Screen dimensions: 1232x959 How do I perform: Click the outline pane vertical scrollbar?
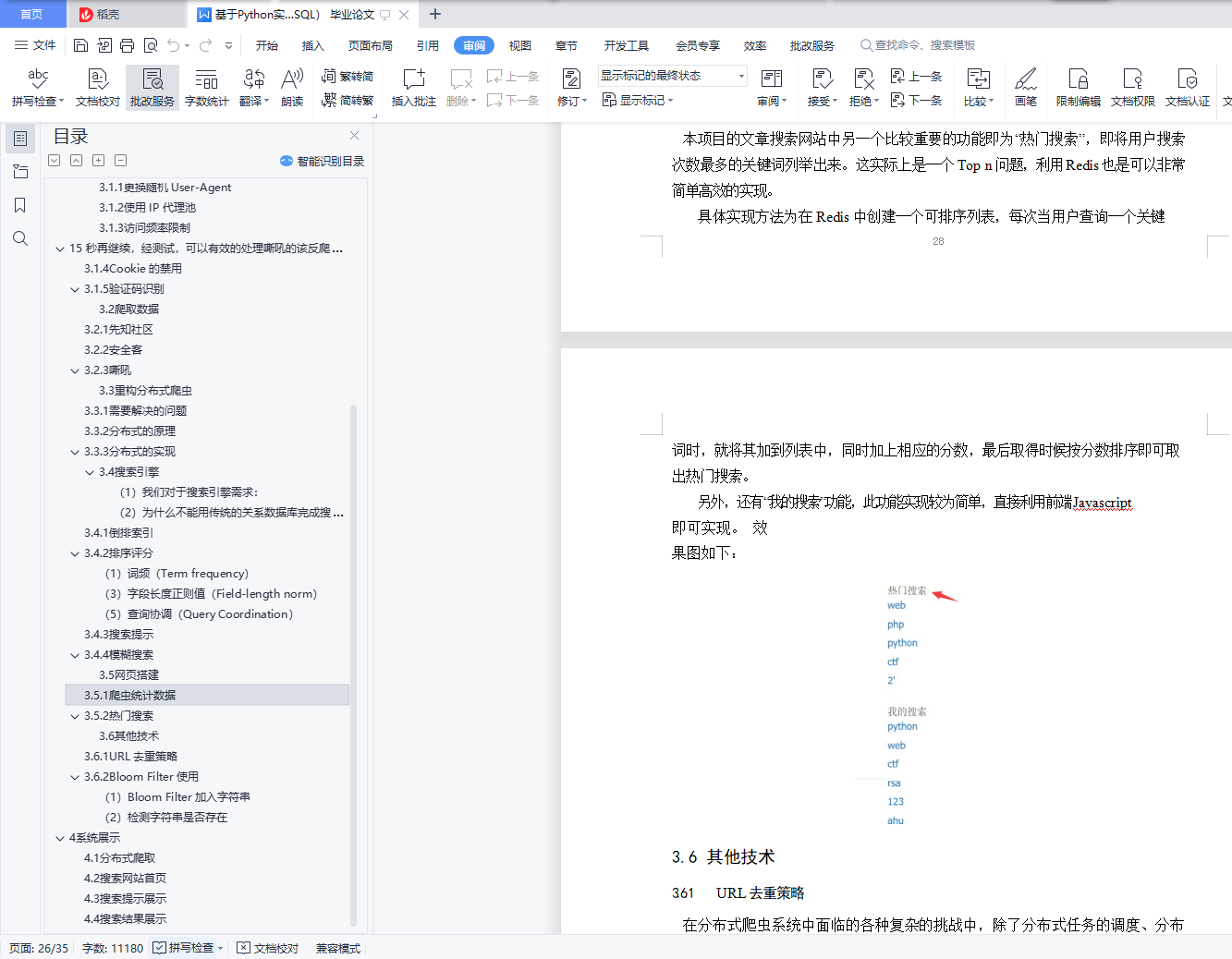[x=354, y=665]
